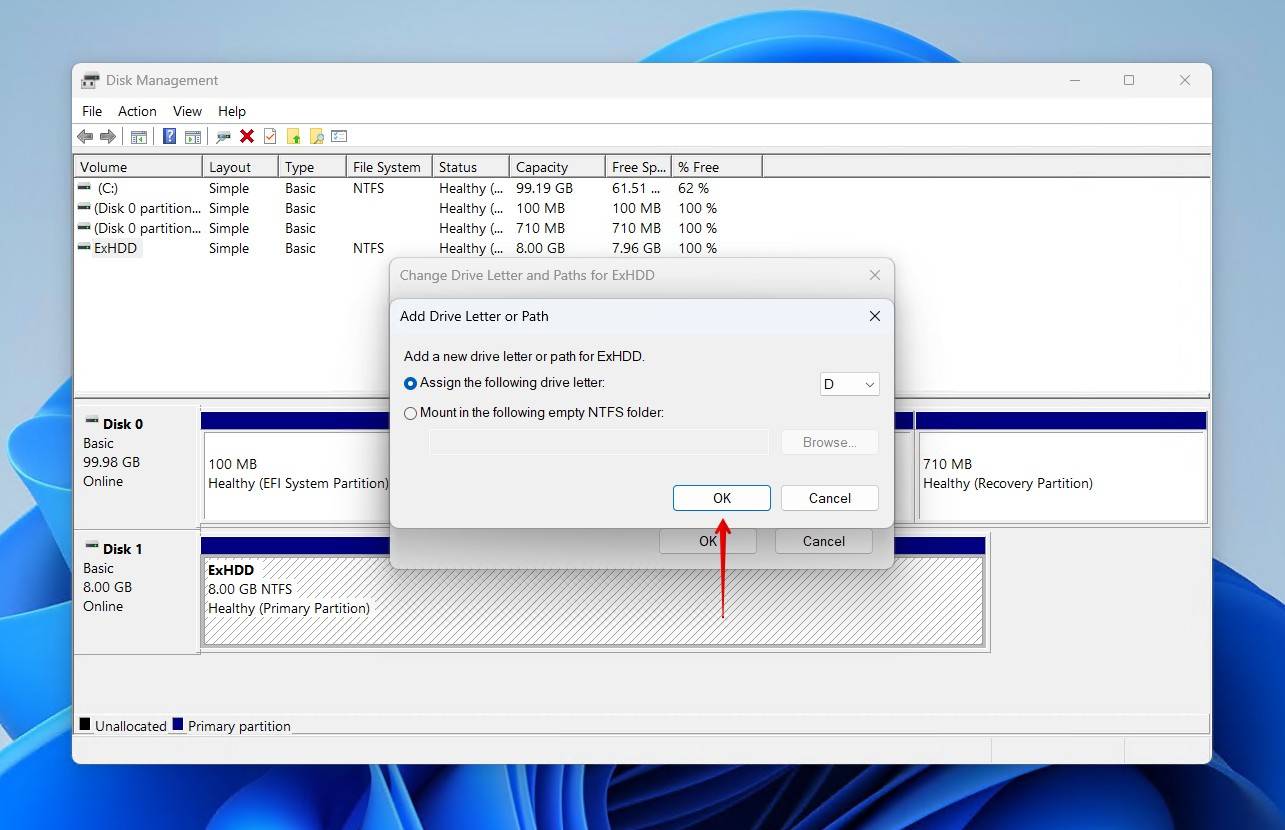
Task: Click the 99.19 GB capacity cell
Action: [x=544, y=188]
